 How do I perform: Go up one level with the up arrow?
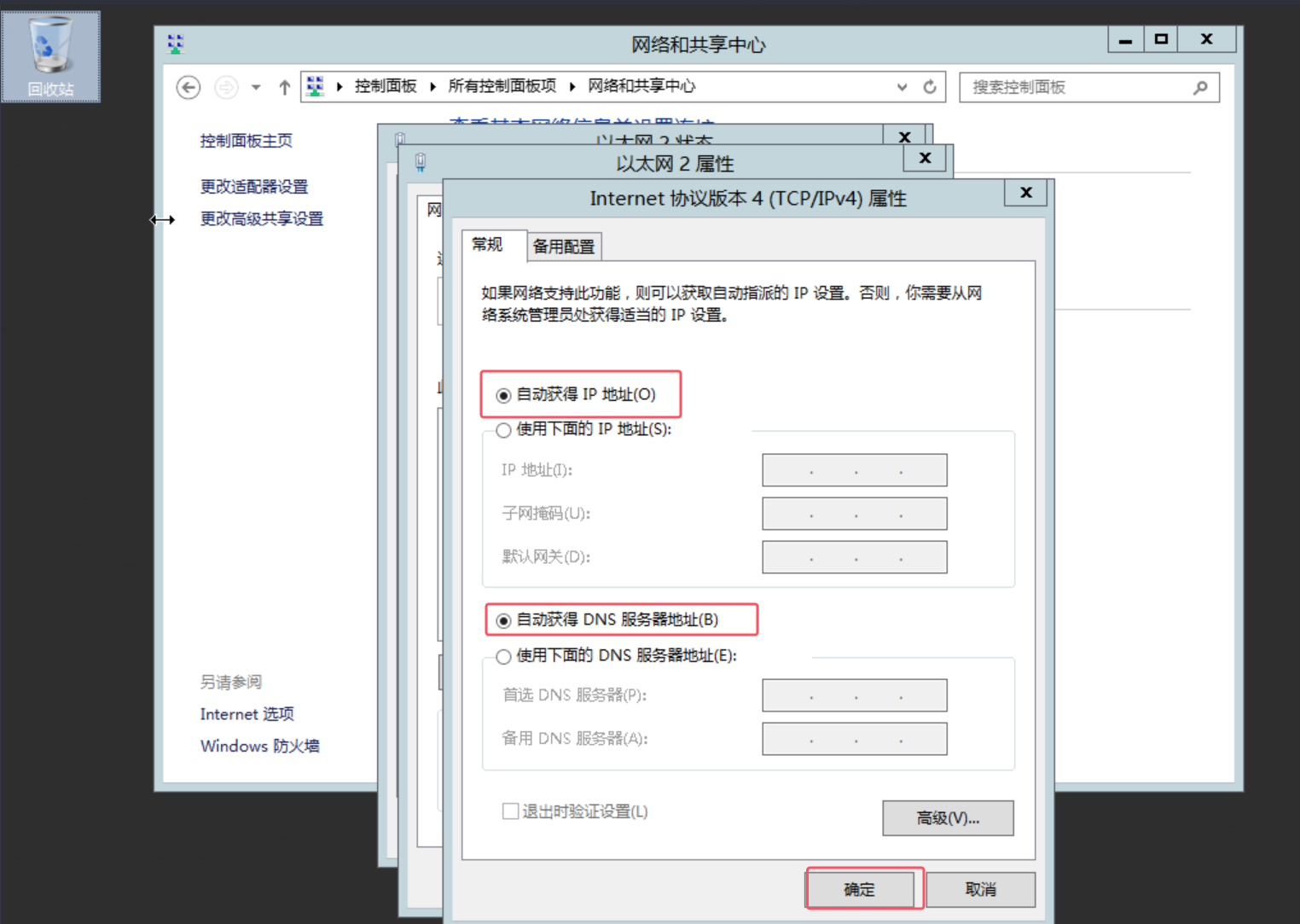click(x=285, y=87)
